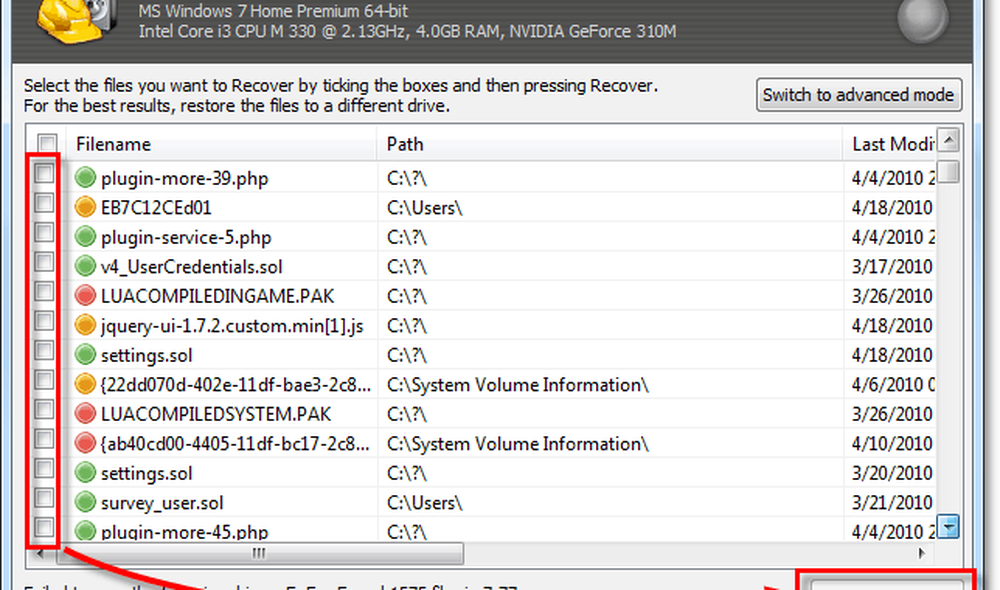
Task: Click green status icon for plugin-more-45.php
Action: (85, 531)
